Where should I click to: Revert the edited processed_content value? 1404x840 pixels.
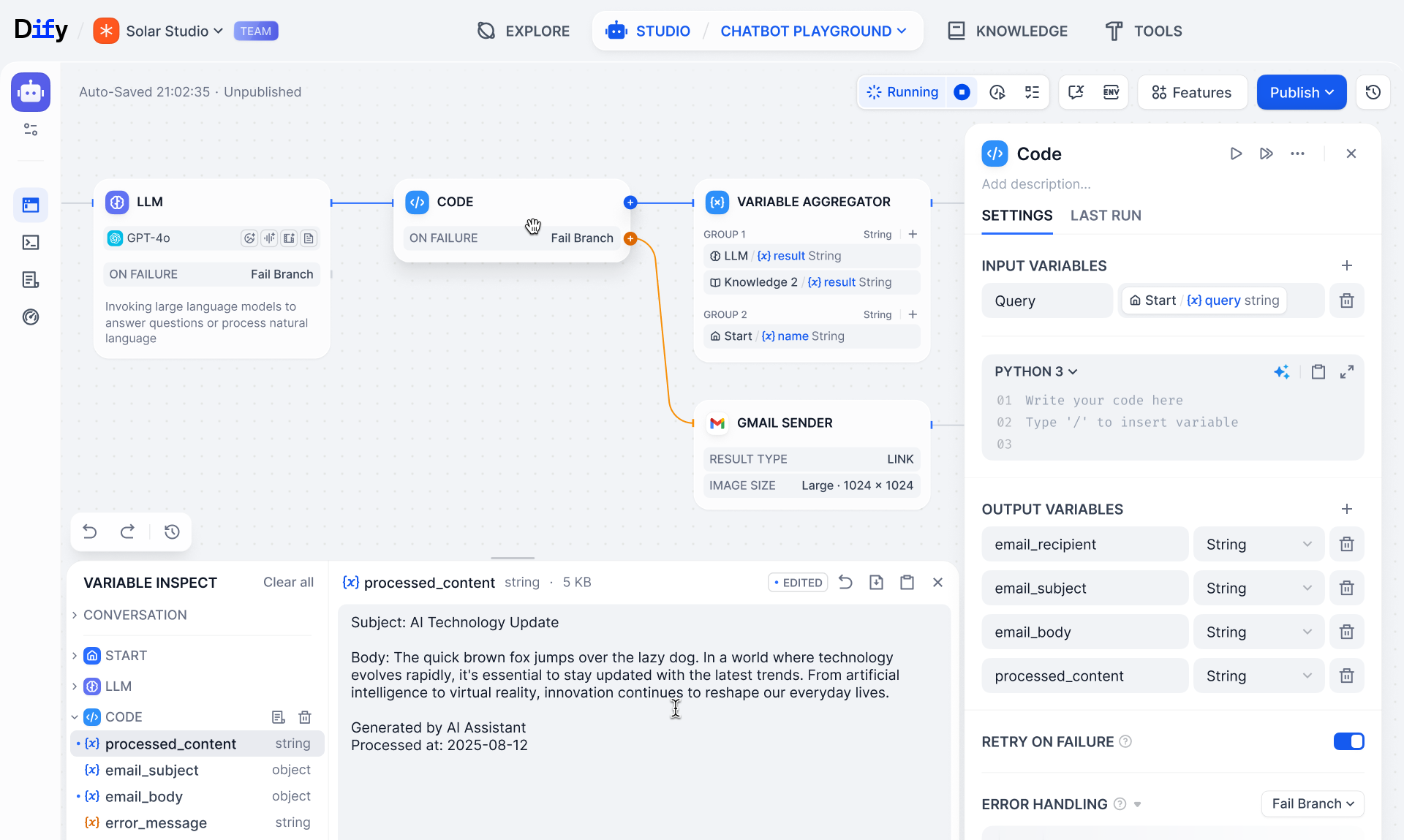pos(845,582)
